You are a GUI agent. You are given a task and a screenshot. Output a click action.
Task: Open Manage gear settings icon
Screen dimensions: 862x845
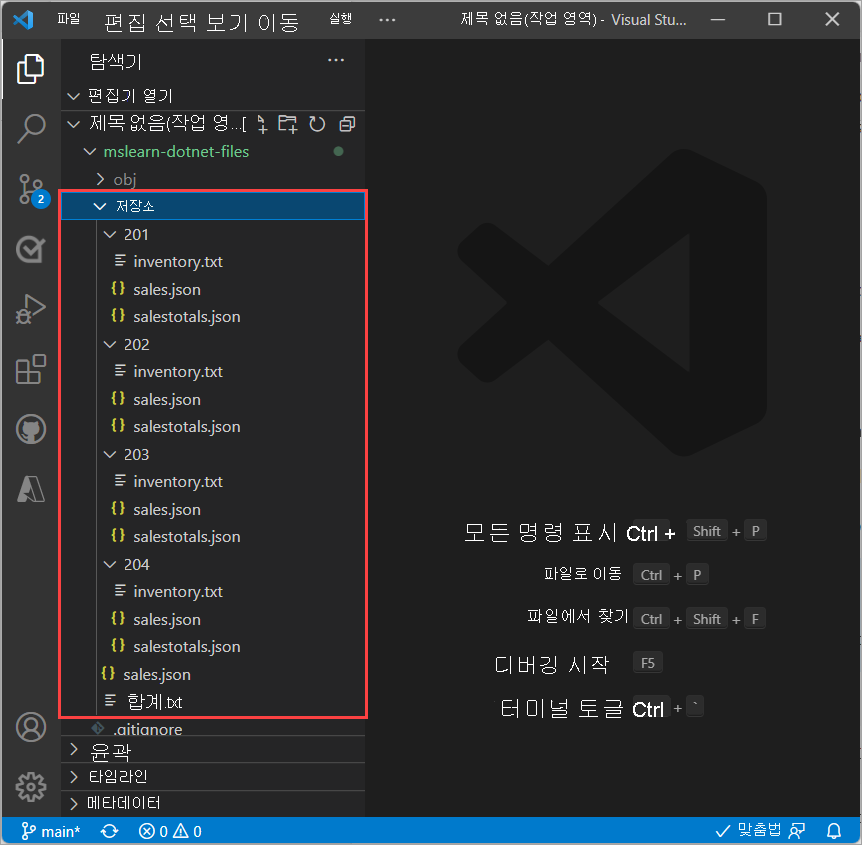click(x=31, y=787)
